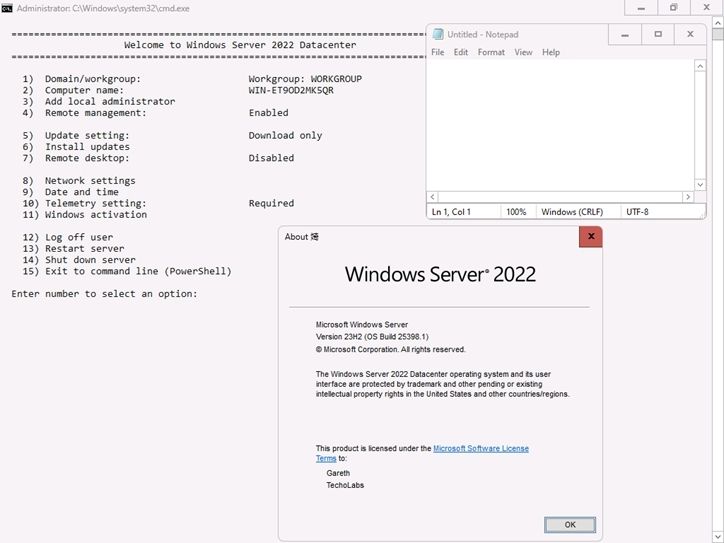
Task: Close the Notepad window
Action: tap(690, 34)
